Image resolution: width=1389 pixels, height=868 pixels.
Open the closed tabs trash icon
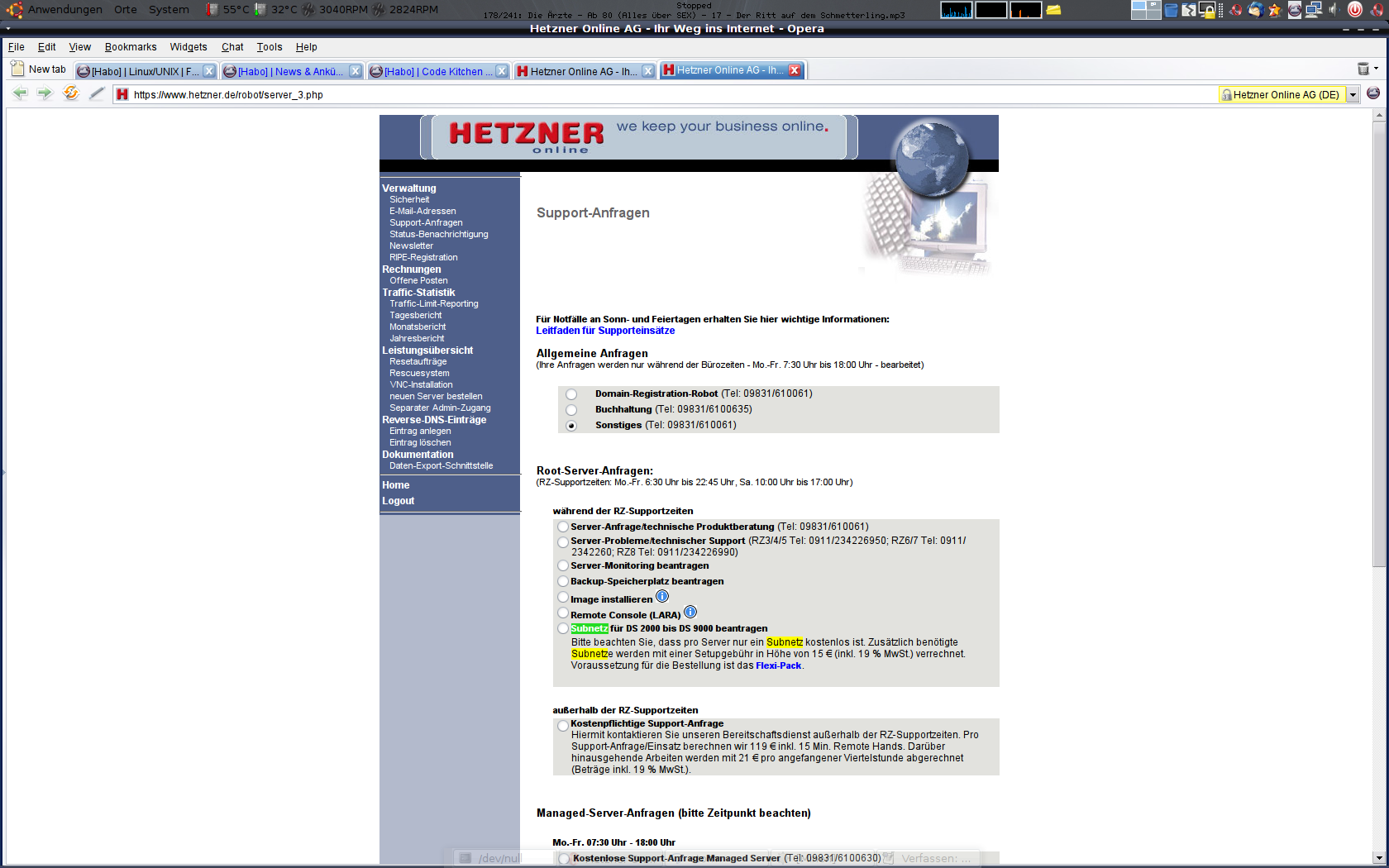pos(1363,69)
